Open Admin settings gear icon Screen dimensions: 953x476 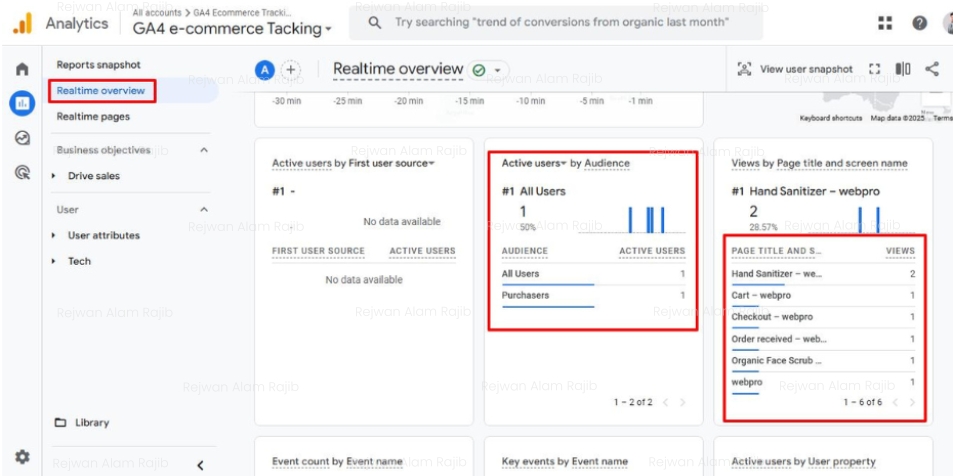coord(20,457)
